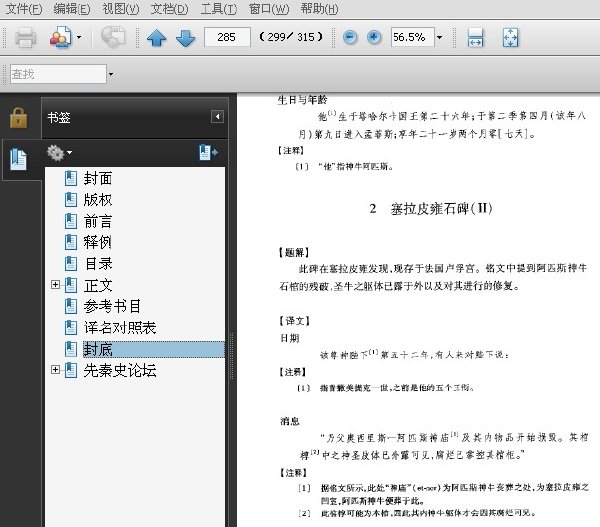
Task: Select the 释例 bookmark
Action: [98, 242]
